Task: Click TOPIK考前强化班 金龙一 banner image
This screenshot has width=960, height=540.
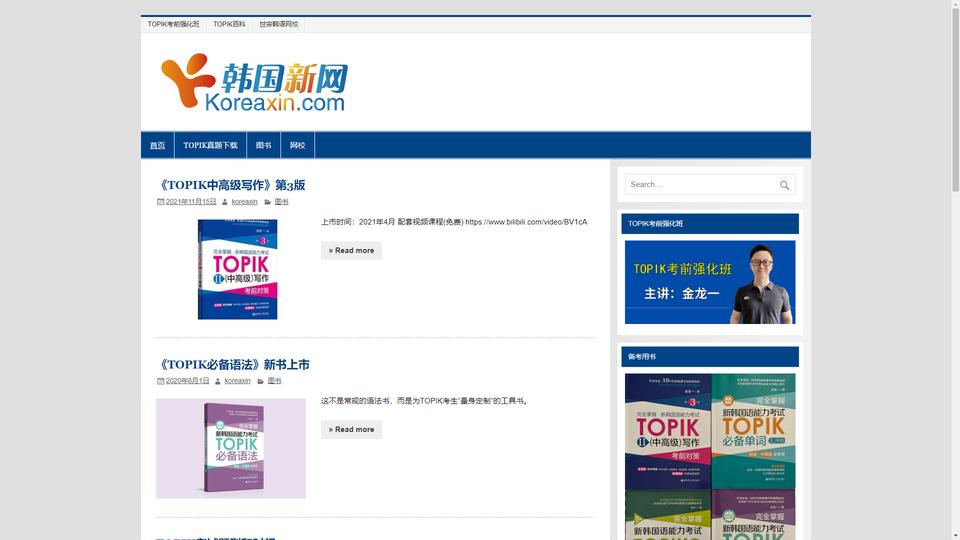Action: (710, 282)
